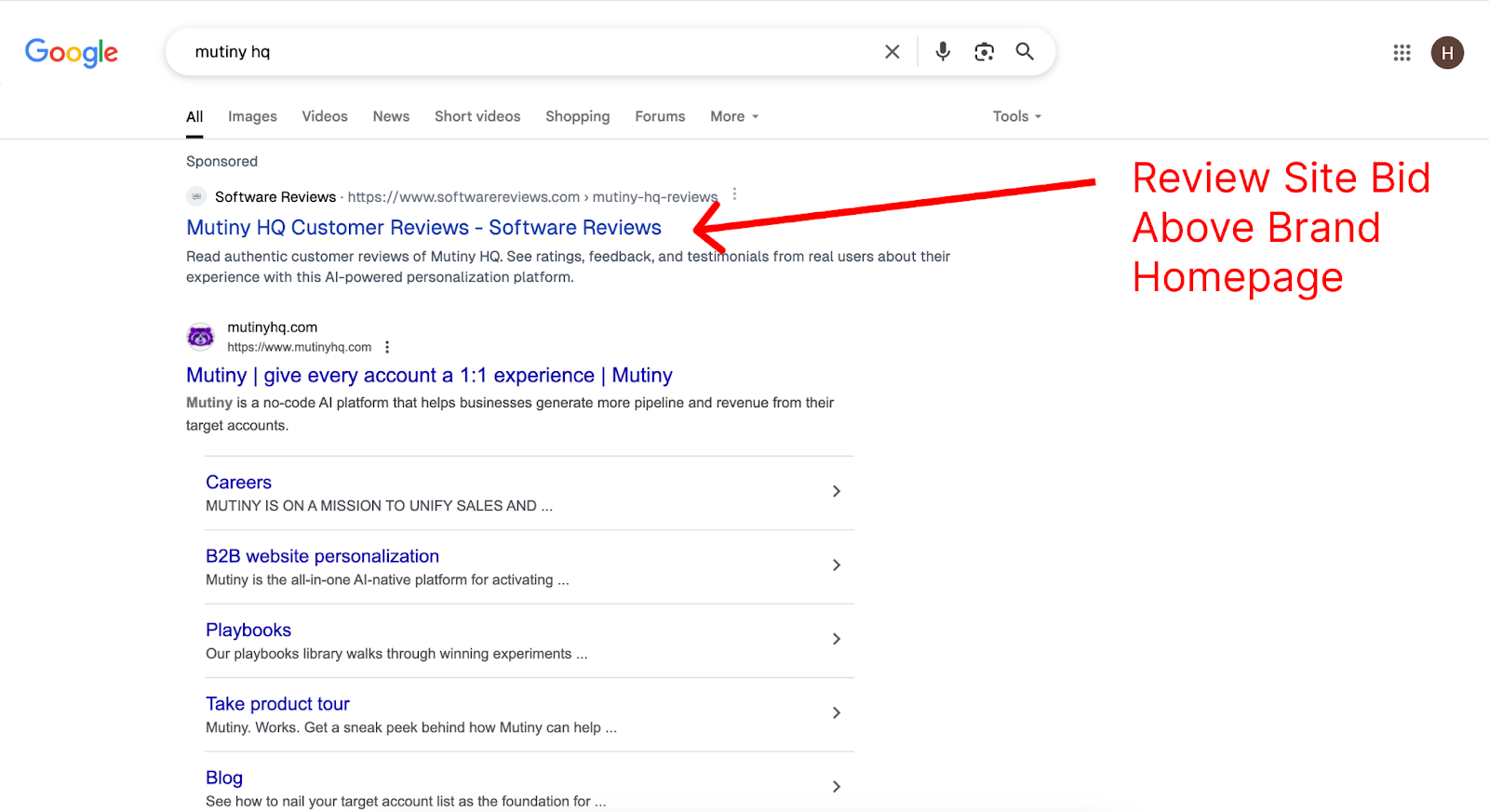Expand the More dropdown
Screen dimensions: 1489x812
coord(735,116)
